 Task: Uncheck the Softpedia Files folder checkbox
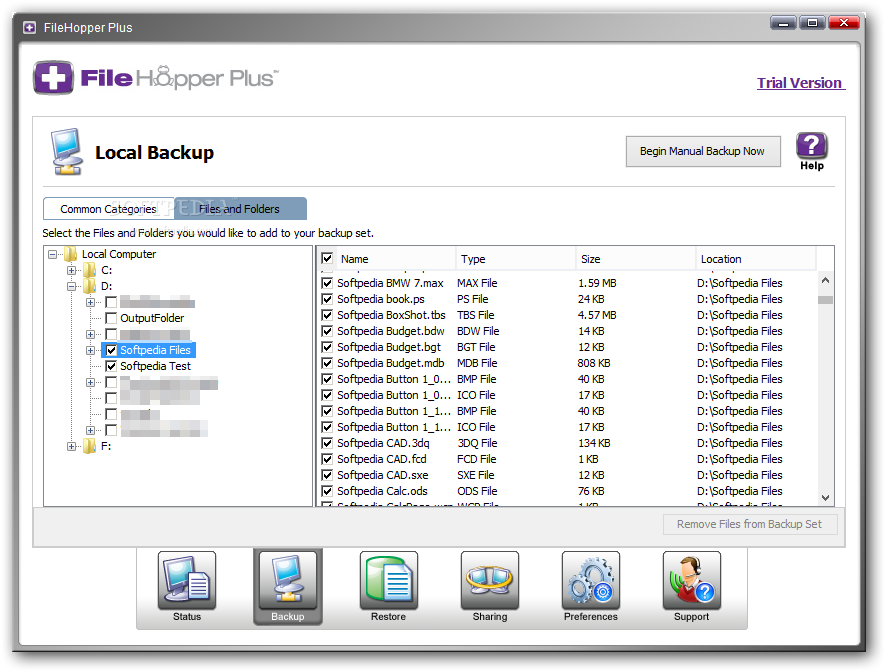(x=111, y=350)
